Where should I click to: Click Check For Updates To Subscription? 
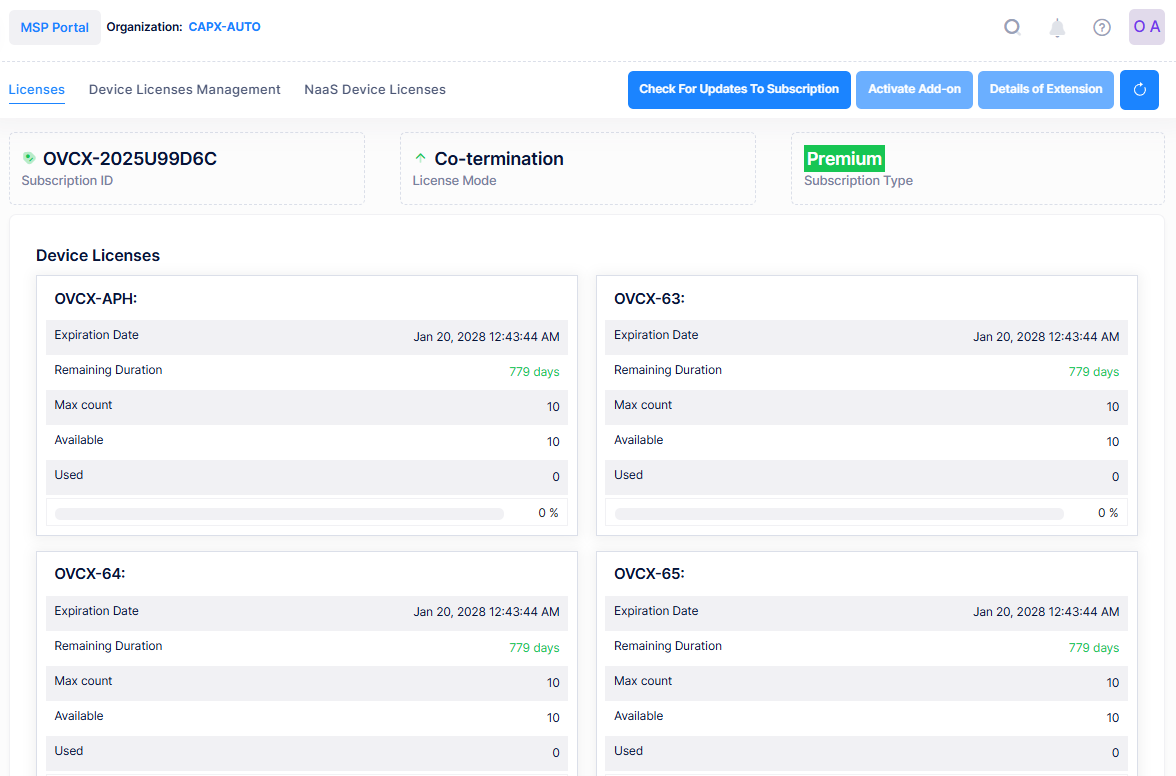click(x=739, y=90)
